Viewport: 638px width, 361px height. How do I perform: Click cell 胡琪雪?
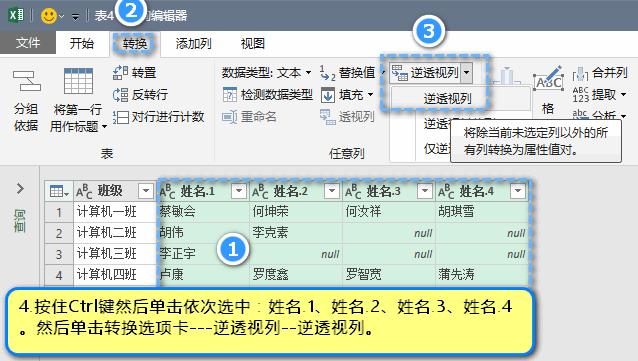tap(482, 212)
